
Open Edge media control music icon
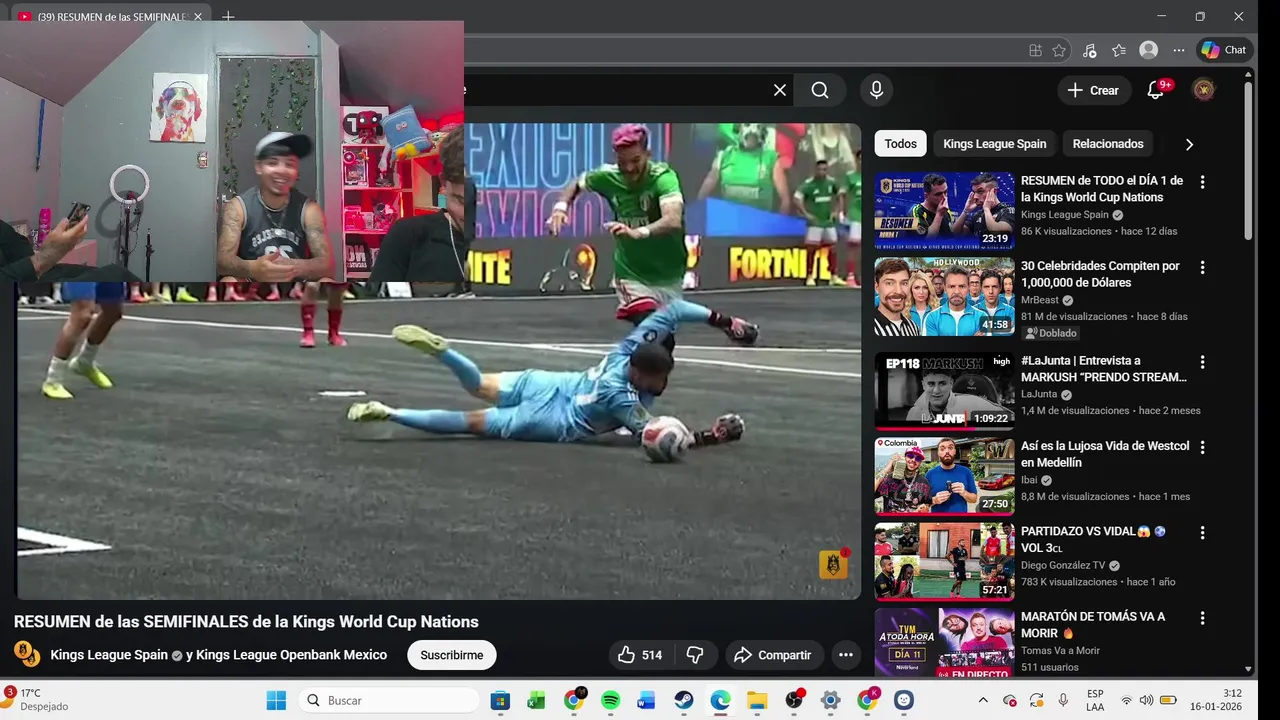tap(1089, 50)
